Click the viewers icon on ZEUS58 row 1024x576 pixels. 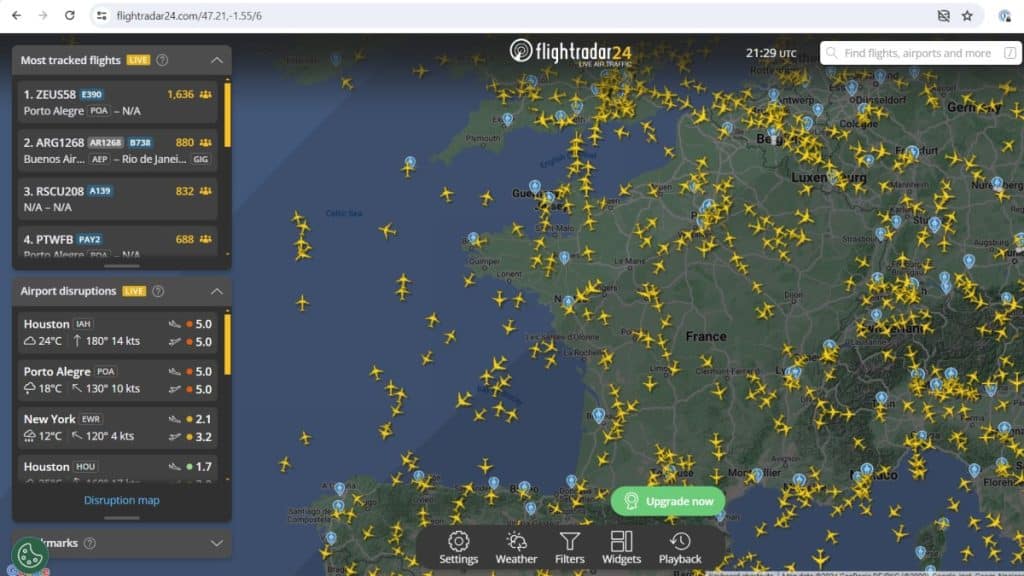pyautogui.click(x=206, y=95)
